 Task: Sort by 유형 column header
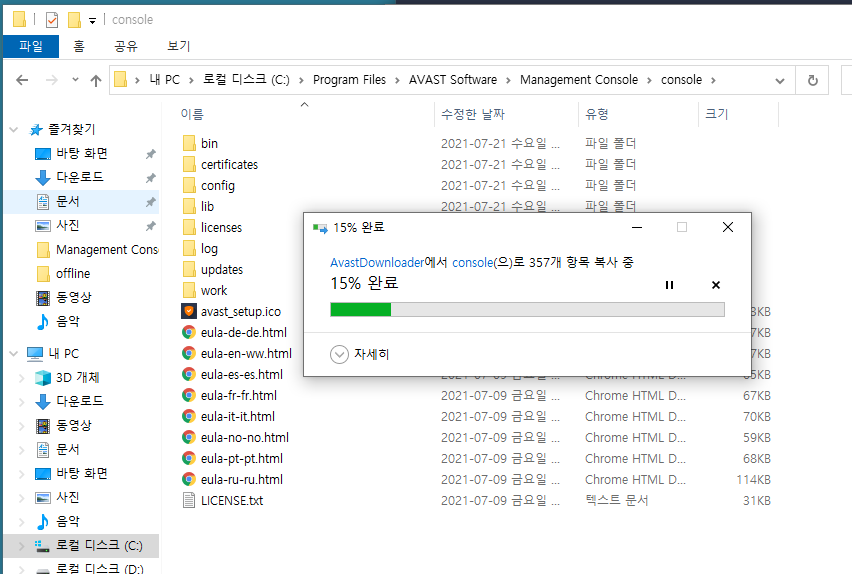[x=597, y=114]
